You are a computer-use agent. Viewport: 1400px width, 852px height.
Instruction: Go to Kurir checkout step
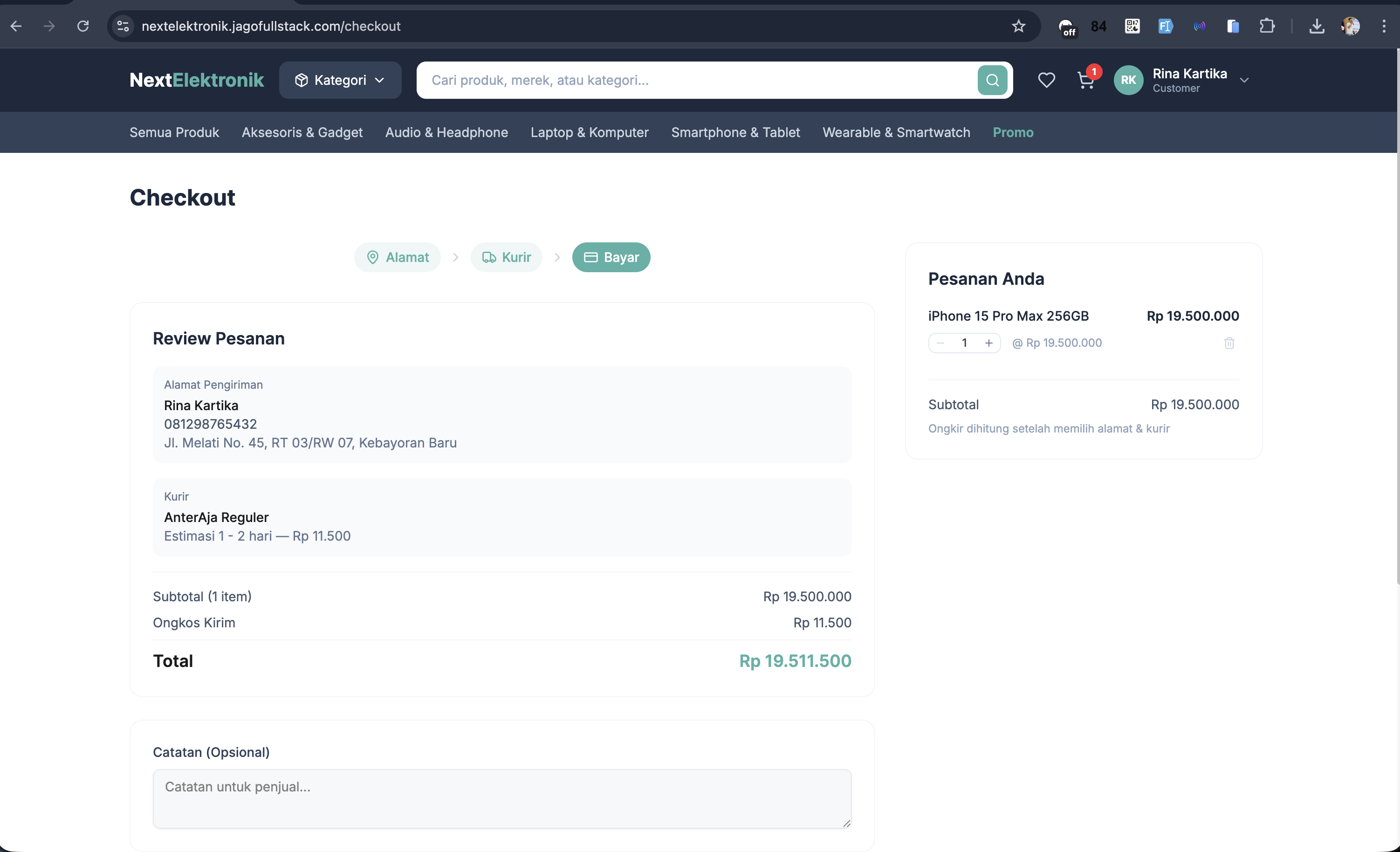coord(506,257)
